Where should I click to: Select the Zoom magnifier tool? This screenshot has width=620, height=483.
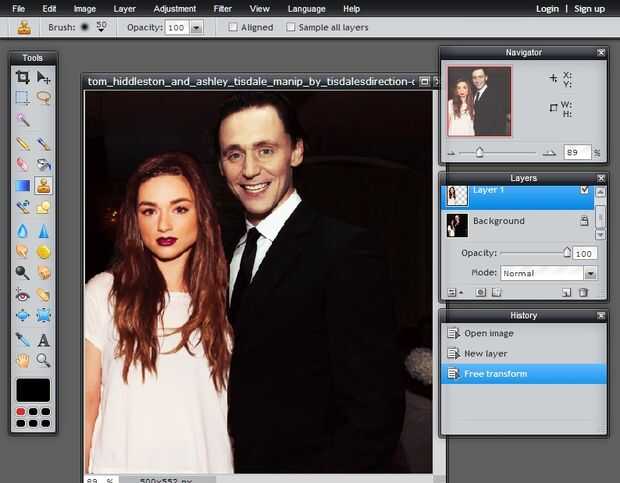[x=44, y=360]
